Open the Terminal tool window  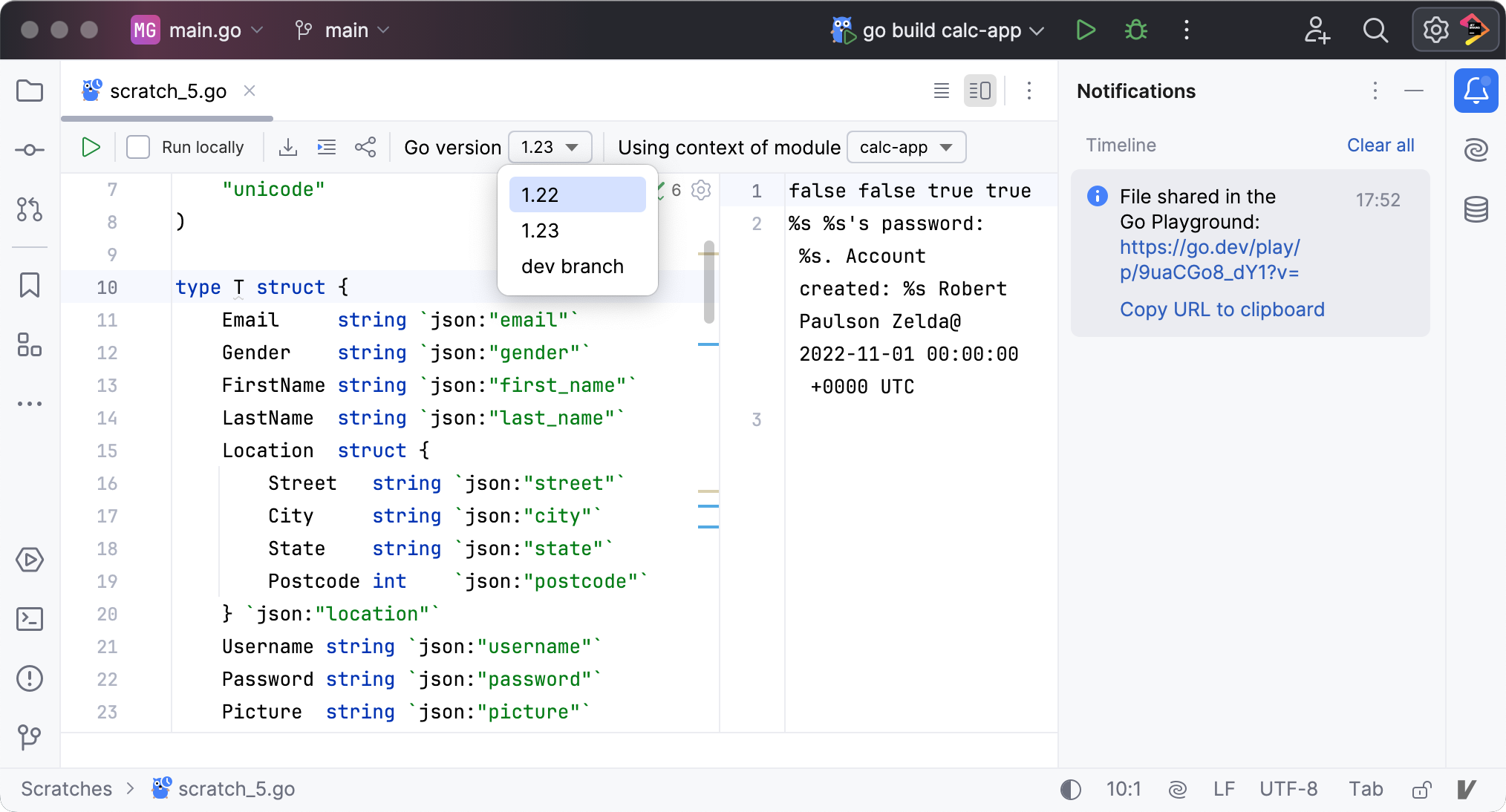point(30,619)
